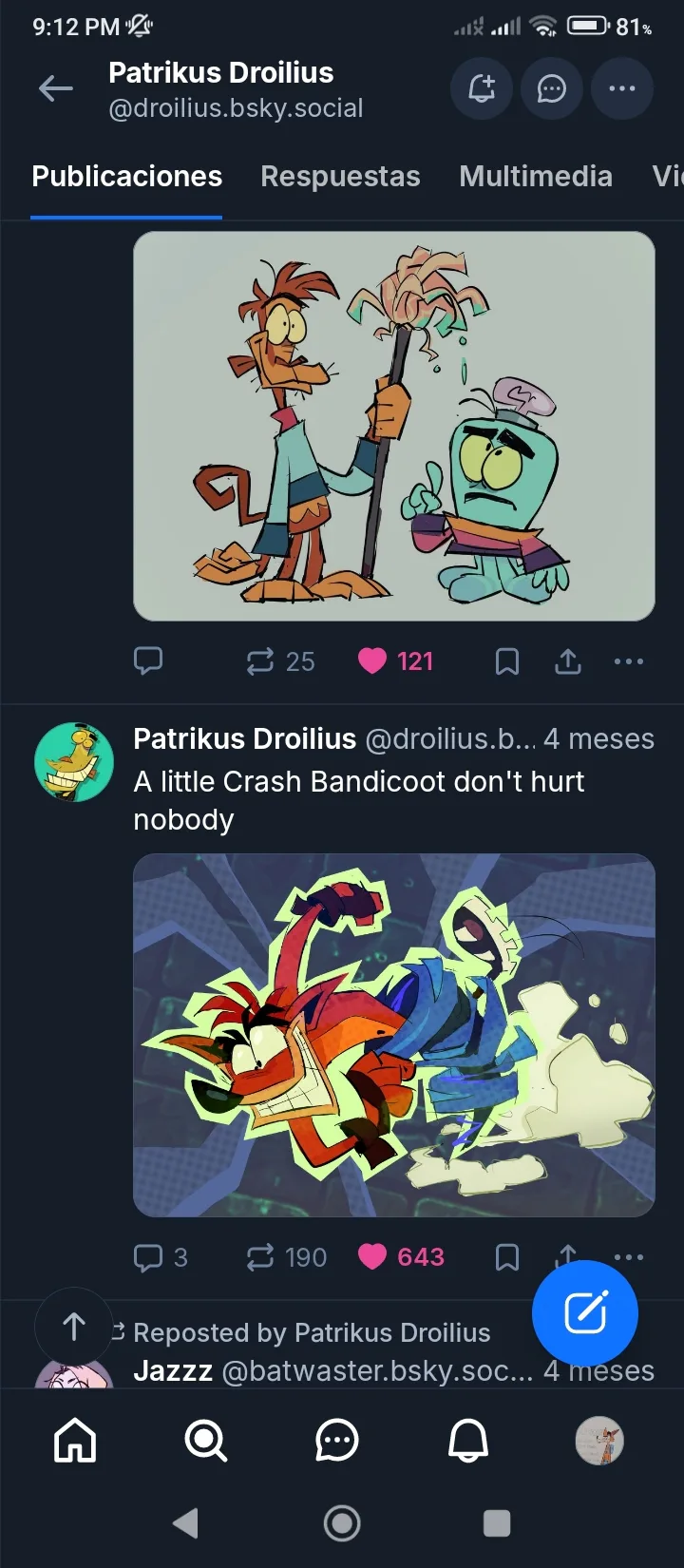
Task: Bookmark the post with 121 likes
Action: point(507,661)
